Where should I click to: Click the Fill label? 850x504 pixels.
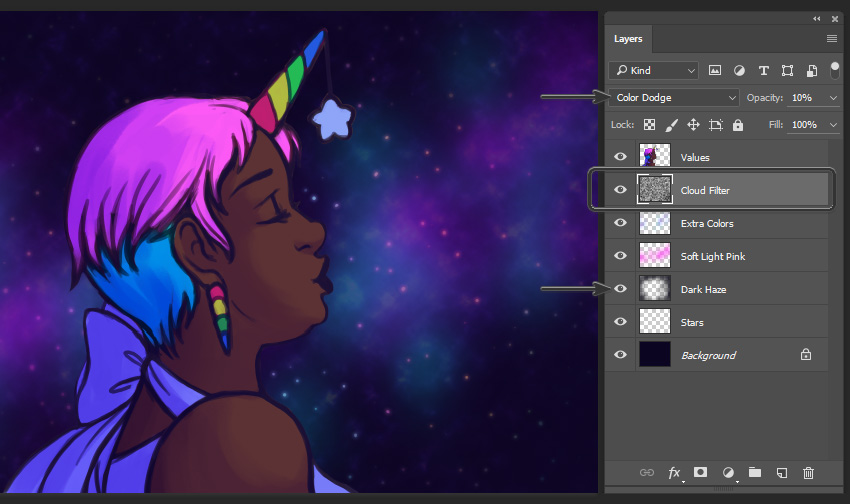point(776,125)
